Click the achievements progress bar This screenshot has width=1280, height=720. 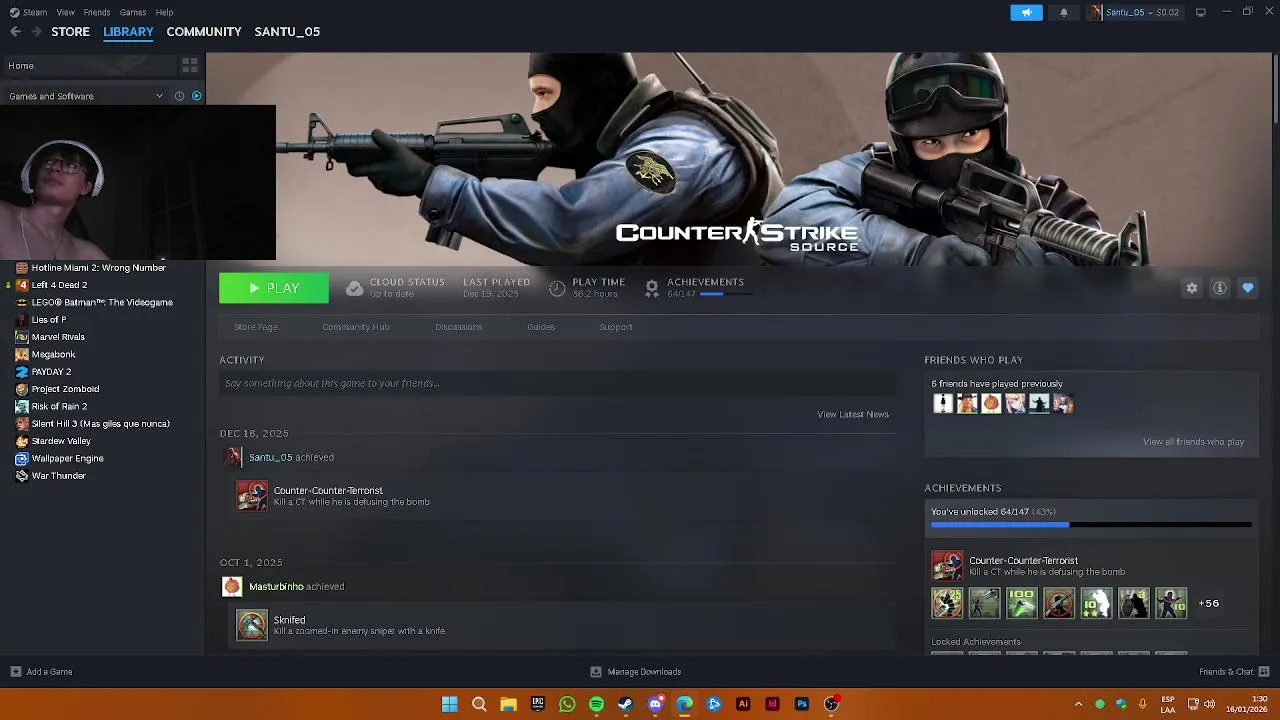(1091, 524)
